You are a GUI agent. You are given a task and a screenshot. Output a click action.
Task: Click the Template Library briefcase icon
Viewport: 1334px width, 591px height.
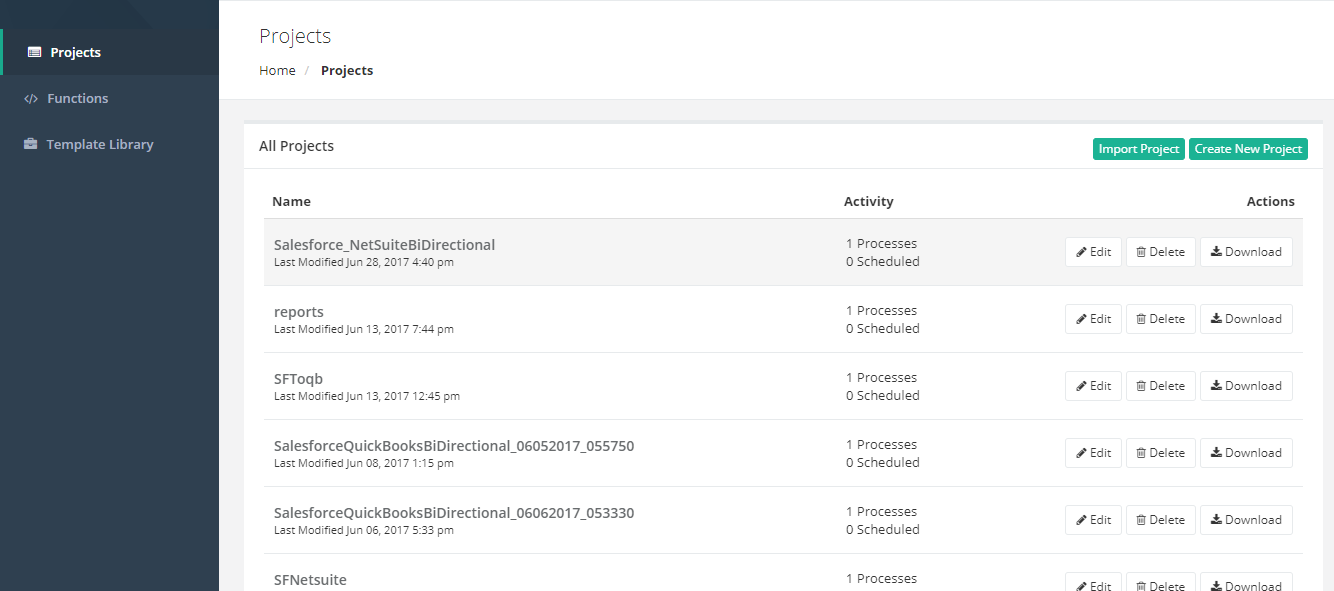pos(30,145)
